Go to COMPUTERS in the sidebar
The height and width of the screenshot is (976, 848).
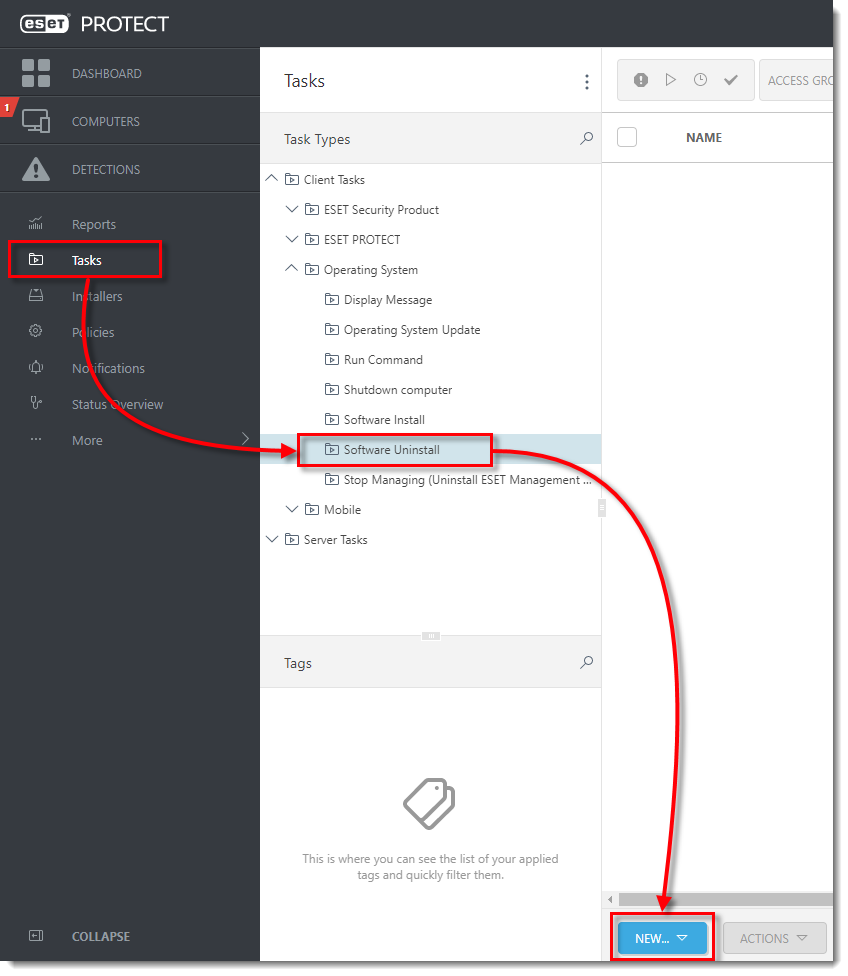point(106,121)
